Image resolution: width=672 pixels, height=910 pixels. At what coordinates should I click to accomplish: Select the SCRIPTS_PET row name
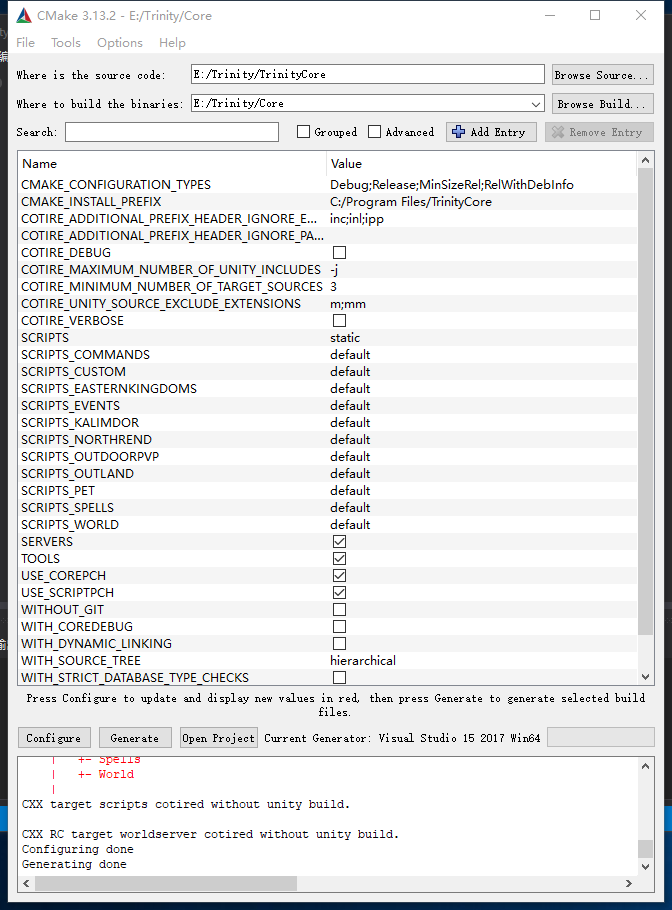[58, 490]
